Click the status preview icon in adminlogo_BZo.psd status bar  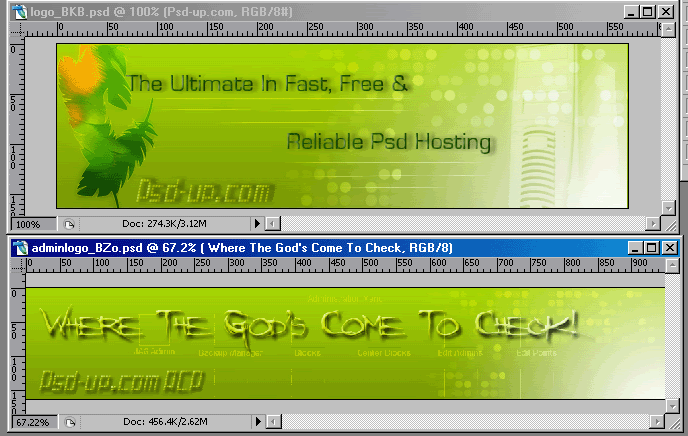coord(70,422)
